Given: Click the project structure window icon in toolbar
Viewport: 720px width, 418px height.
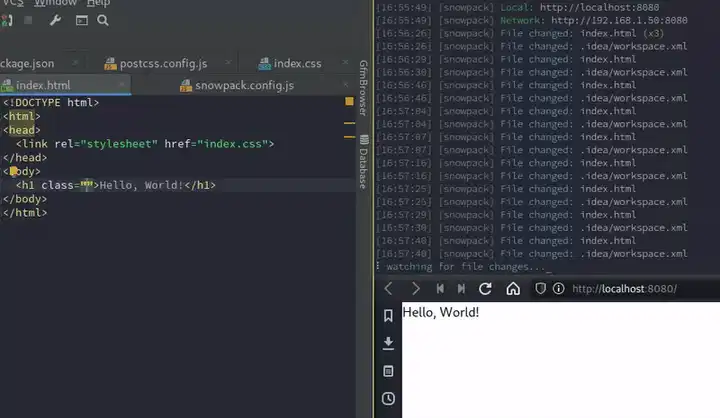Looking at the screenshot, I should pyautogui.click(x=81, y=20).
